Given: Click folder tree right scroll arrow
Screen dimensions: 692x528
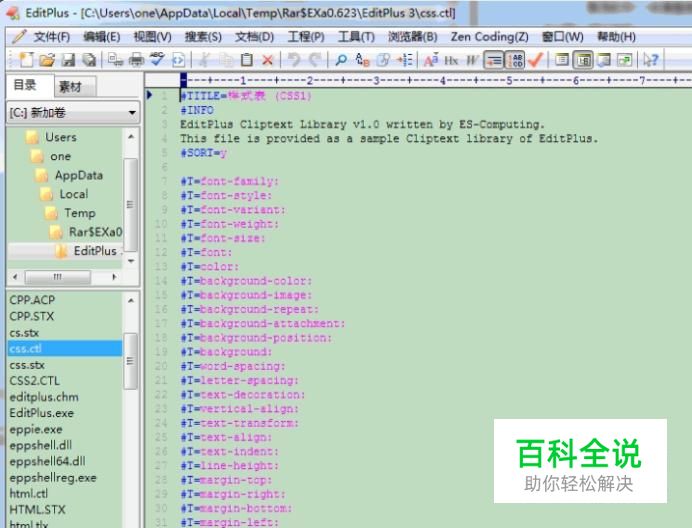Looking at the screenshot, I should click(114, 277).
